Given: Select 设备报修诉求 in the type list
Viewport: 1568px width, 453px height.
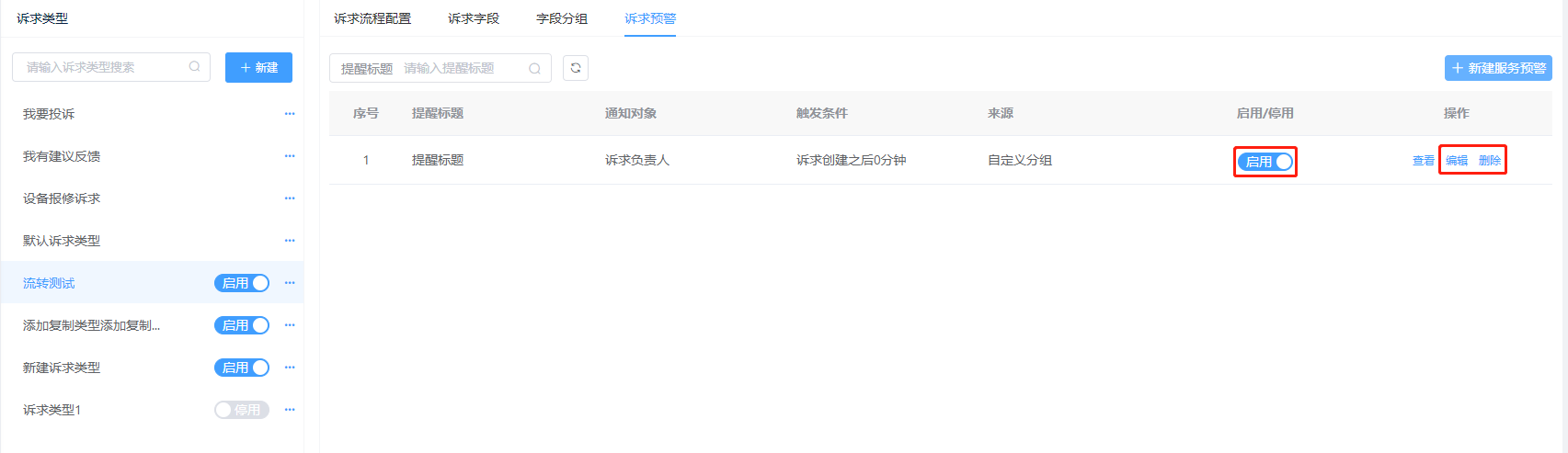Looking at the screenshot, I should tap(62, 198).
